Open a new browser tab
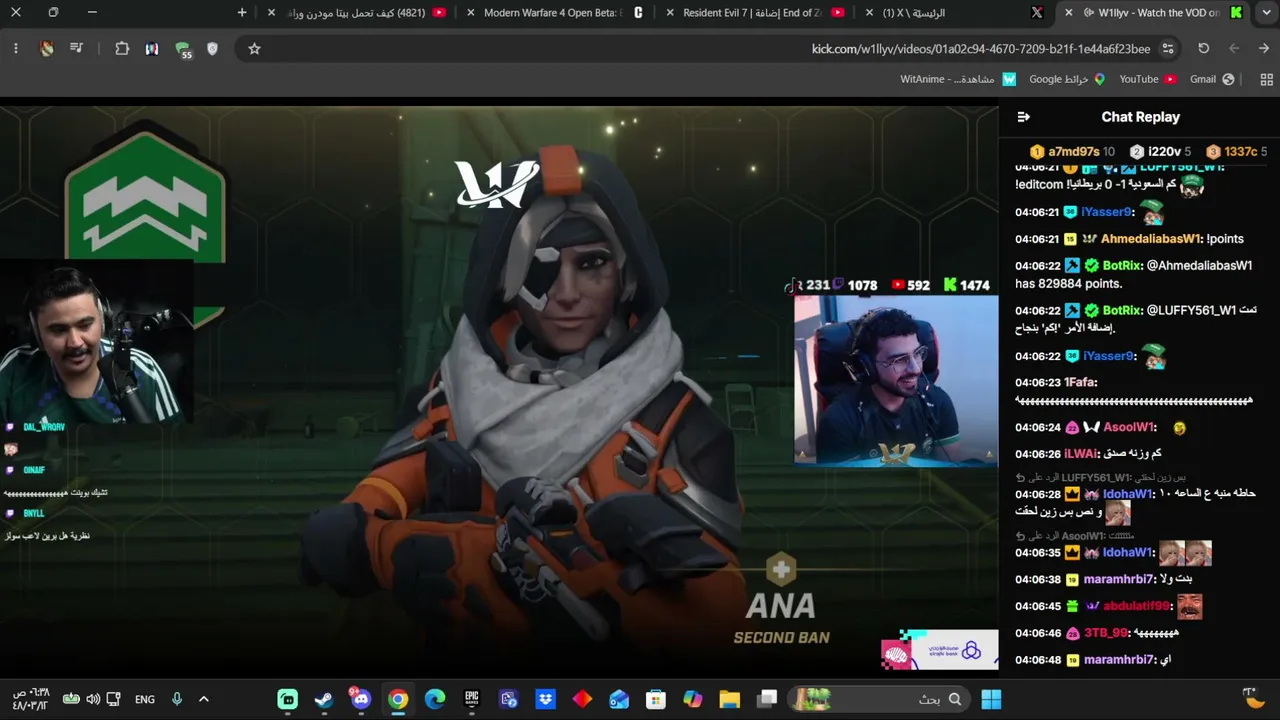 pyautogui.click(x=242, y=13)
